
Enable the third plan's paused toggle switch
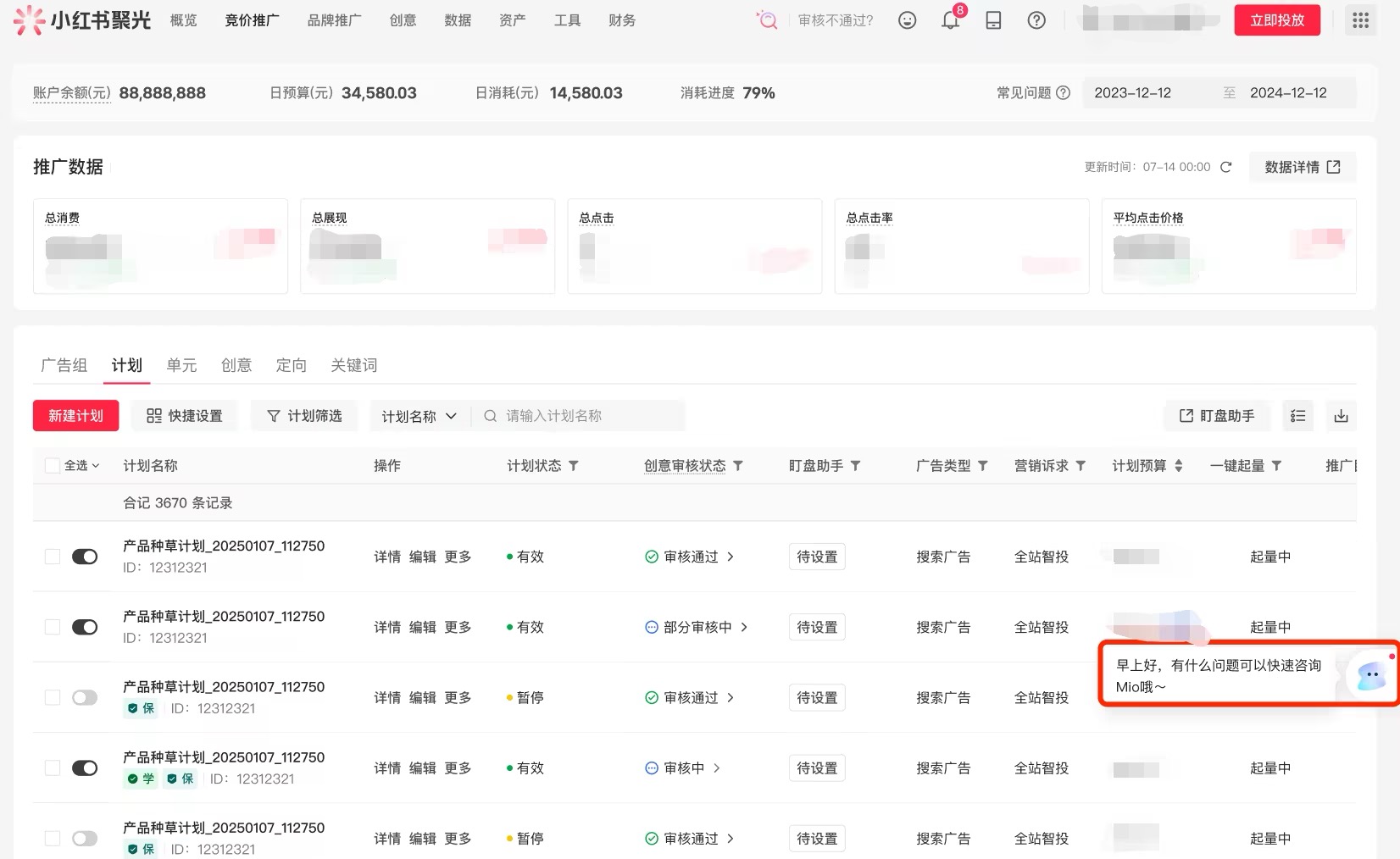click(x=85, y=697)
